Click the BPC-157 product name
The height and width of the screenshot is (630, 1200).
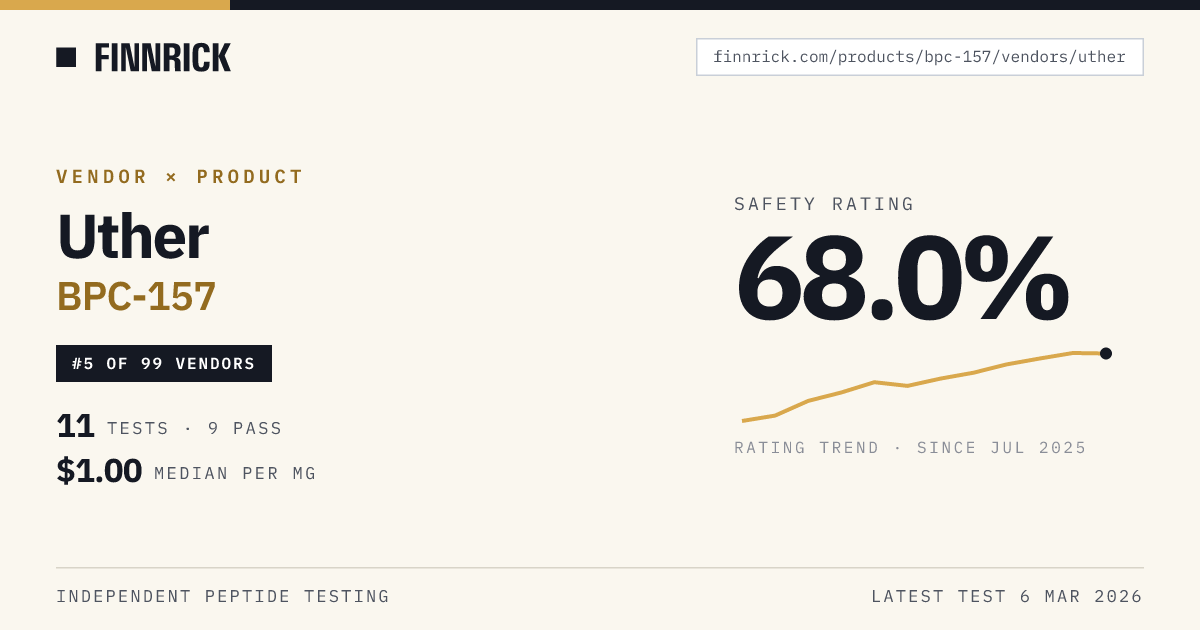(136, 297)
